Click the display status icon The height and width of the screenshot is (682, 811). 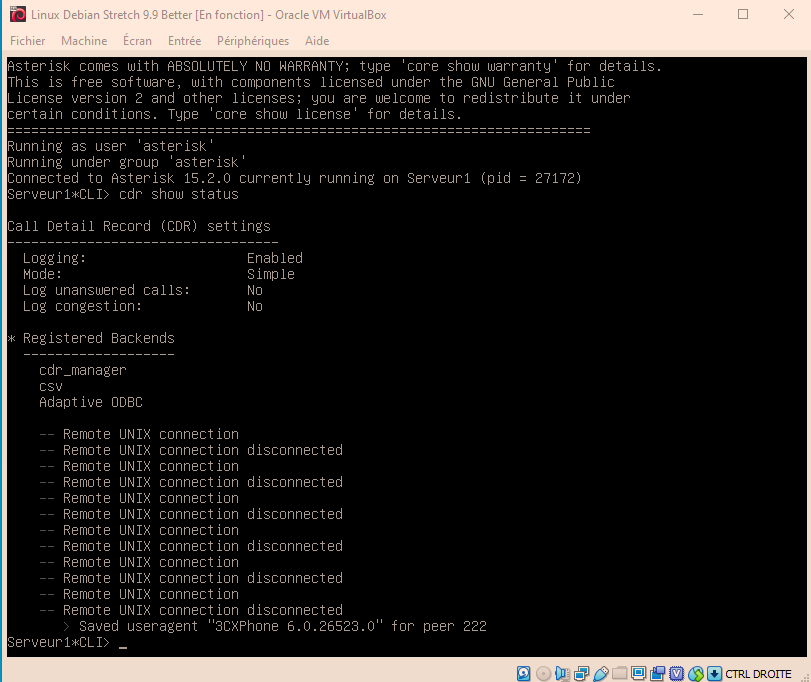[x=639, y=673]
